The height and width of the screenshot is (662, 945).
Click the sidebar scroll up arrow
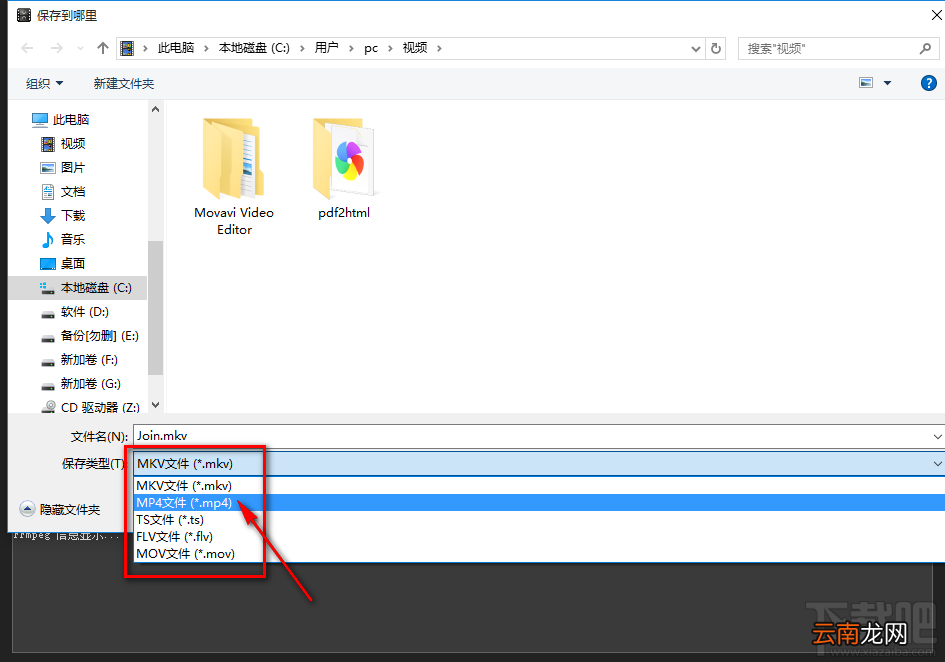coord(155,109)
